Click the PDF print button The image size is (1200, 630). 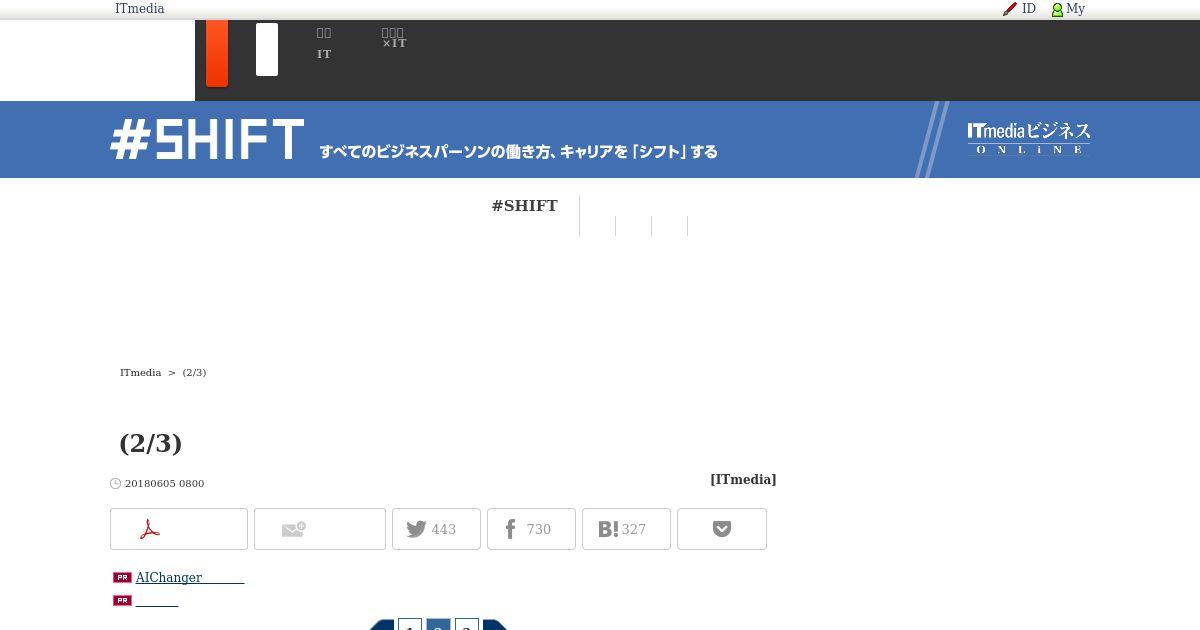pos(179,529)
